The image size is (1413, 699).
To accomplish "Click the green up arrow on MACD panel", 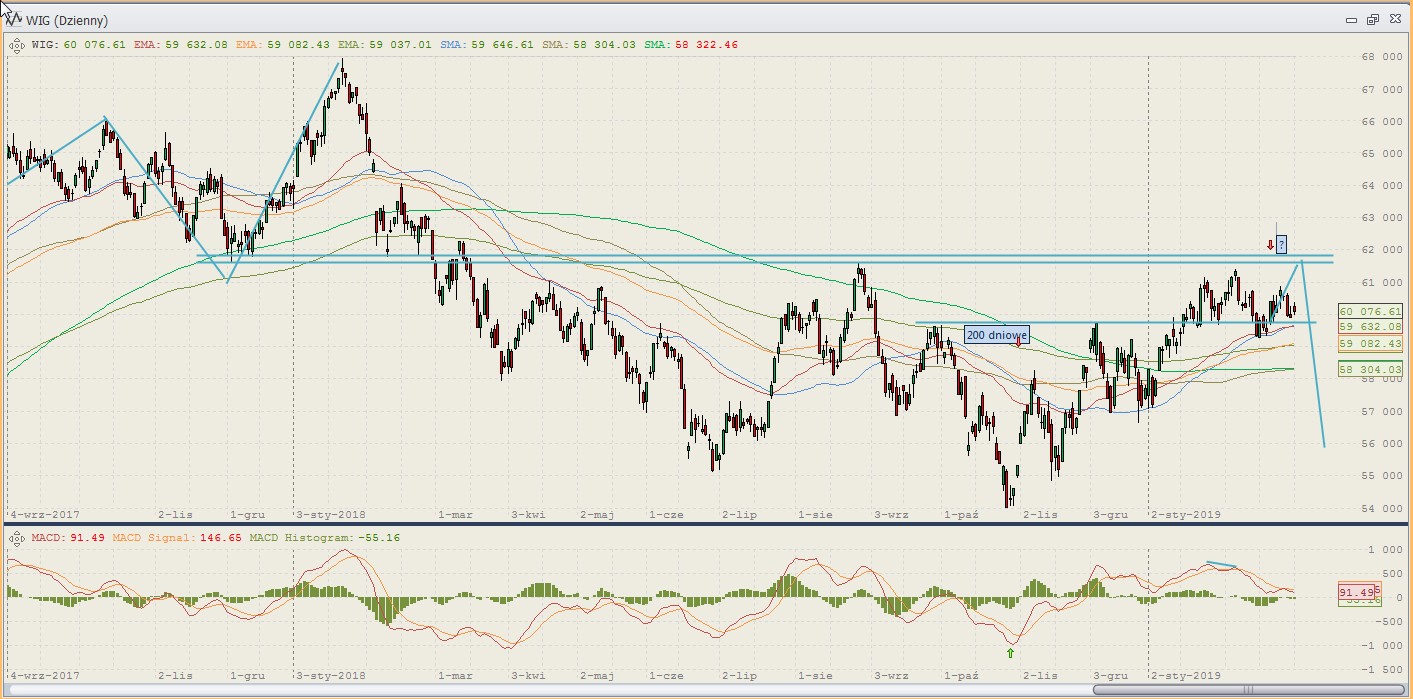I will click(1010, 653).
